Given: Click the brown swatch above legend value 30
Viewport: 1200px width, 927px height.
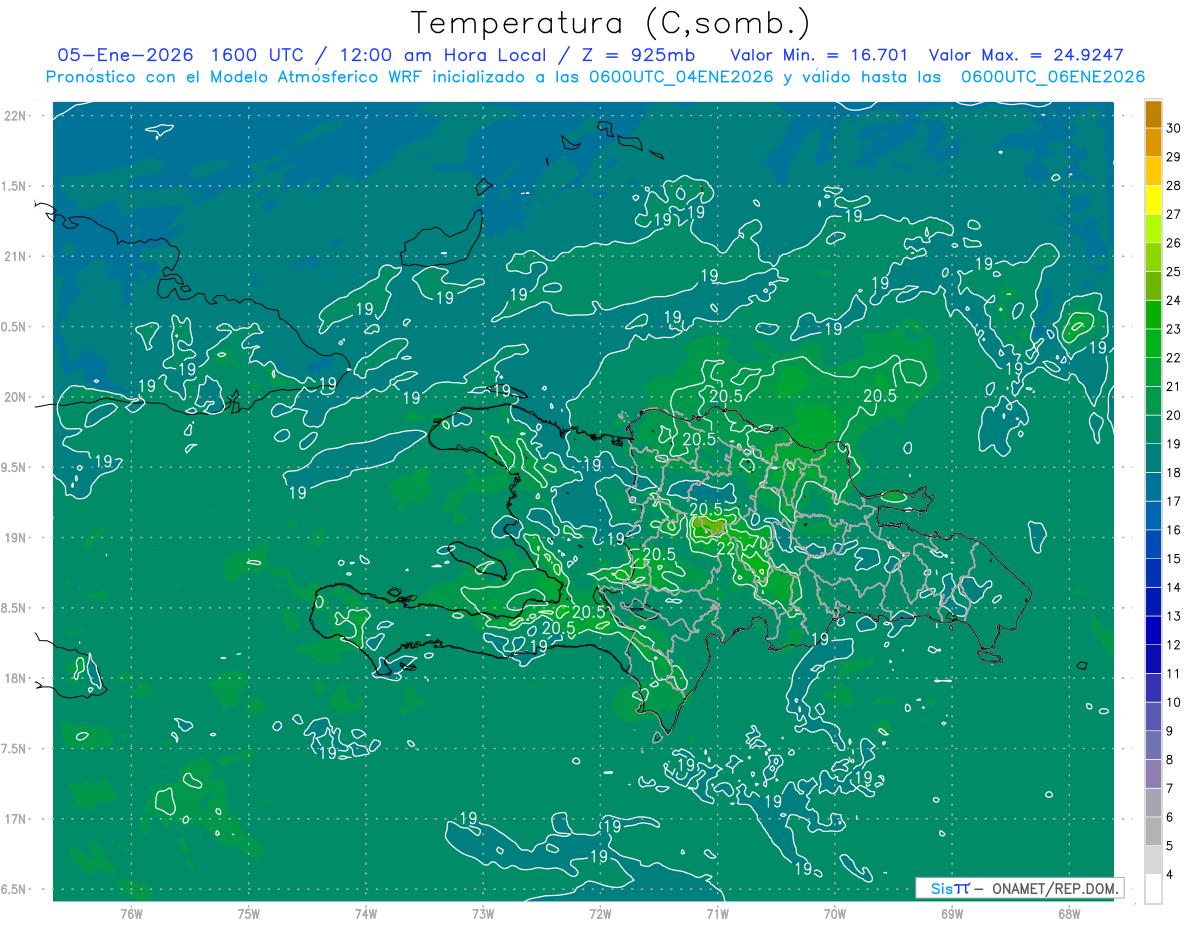Looking at the screenshot, I should point(1153,114).
